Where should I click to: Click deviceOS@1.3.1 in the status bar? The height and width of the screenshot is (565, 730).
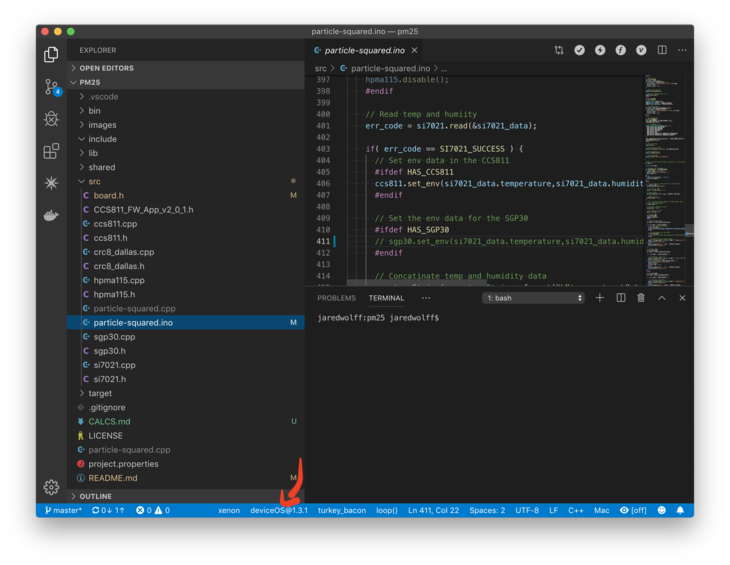pos(279,510)
